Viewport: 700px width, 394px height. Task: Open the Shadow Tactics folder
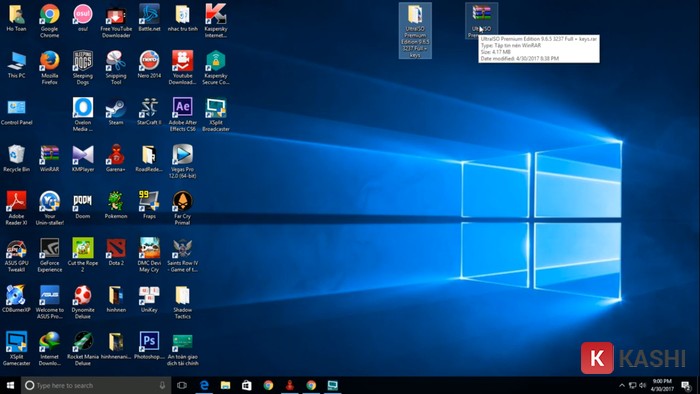183,302
